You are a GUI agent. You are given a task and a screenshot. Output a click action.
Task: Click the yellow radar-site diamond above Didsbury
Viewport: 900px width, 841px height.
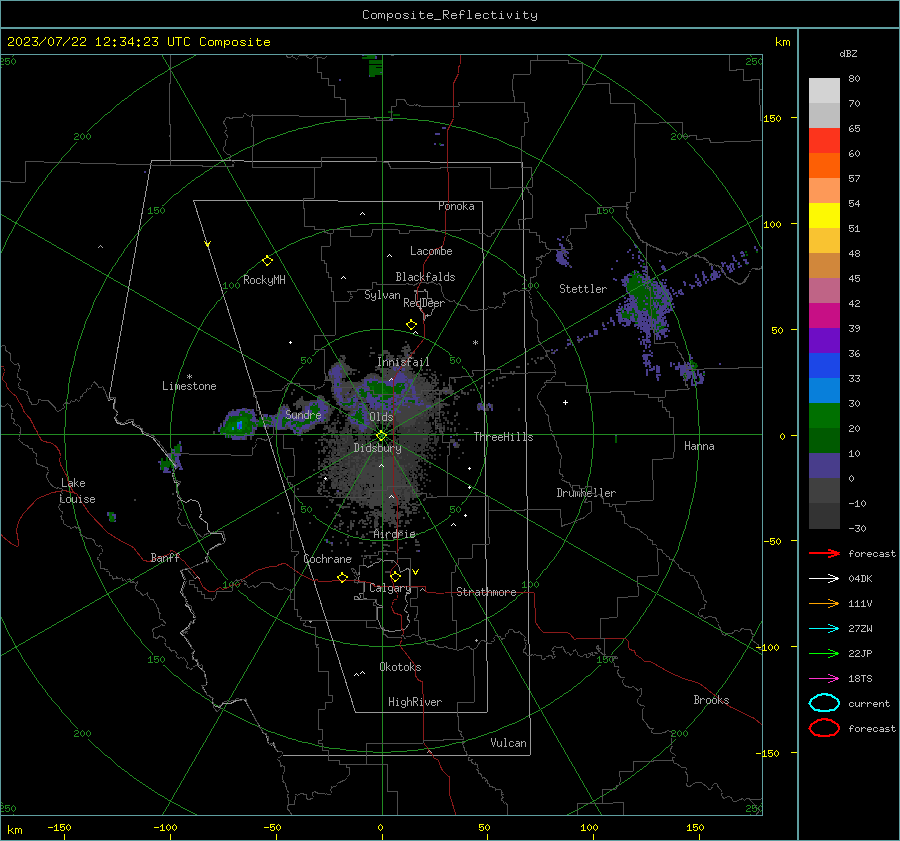tap(381, 435)
